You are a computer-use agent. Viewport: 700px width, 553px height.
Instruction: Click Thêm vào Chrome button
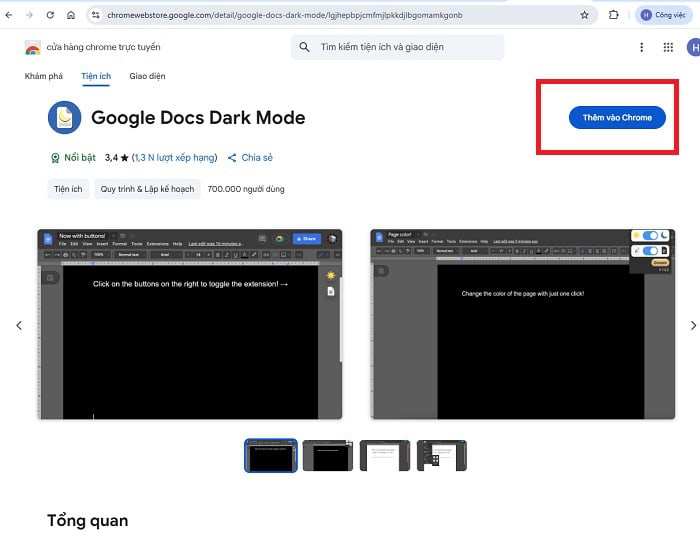pyautogui.click(x=617, y=117)
